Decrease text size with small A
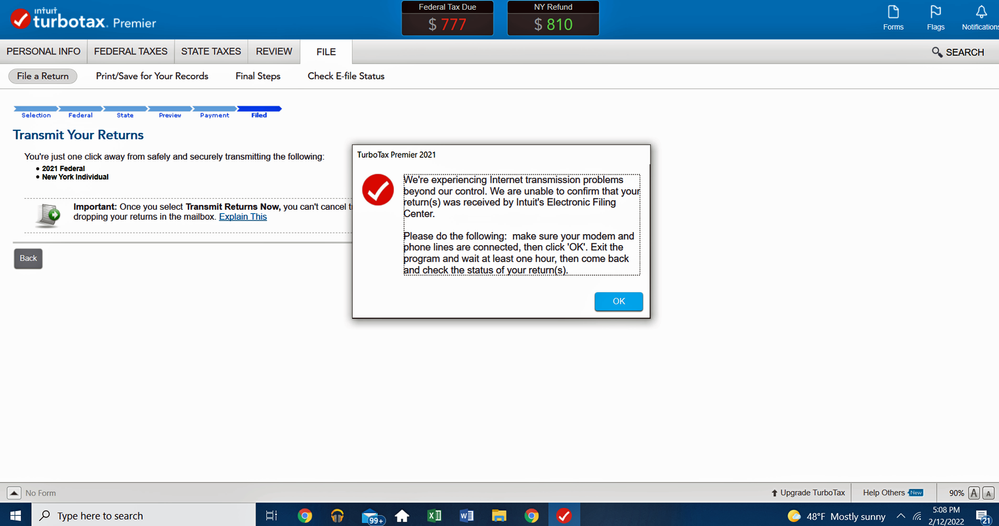The image size is (999, 526). [x=988, y=493]
